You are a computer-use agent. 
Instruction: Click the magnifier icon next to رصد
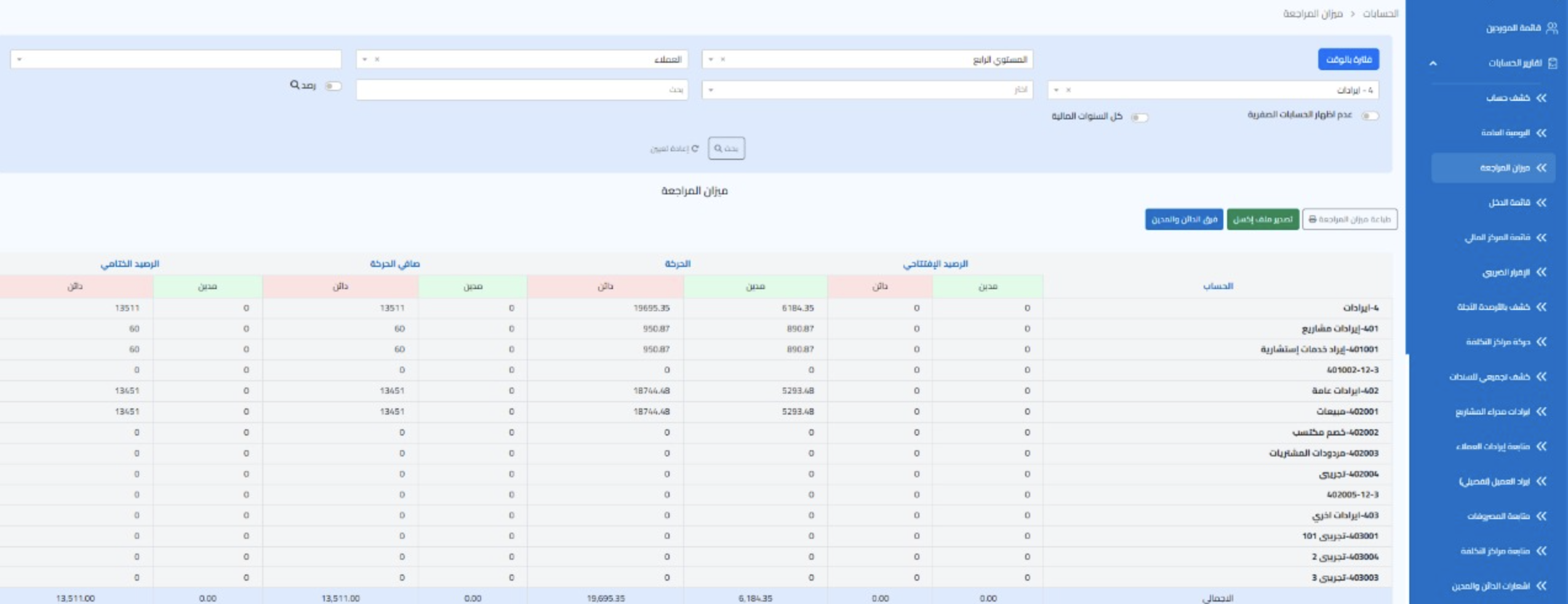click(x=295, y=85)
